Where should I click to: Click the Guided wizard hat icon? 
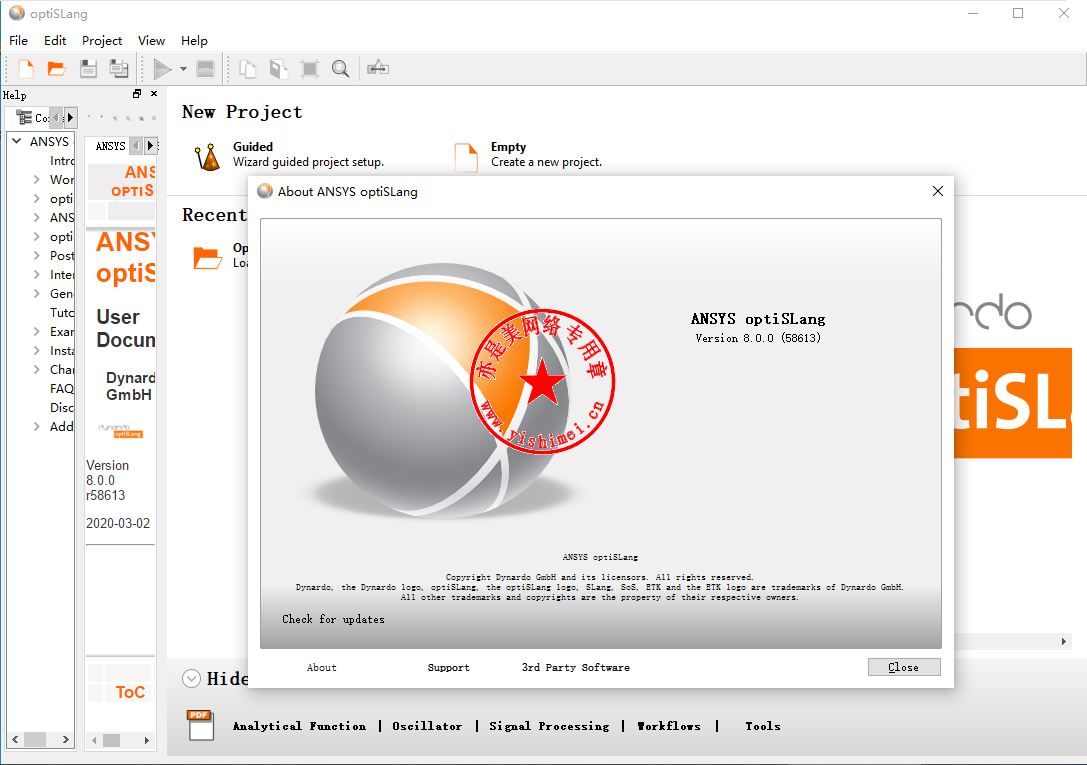(207, 157)
